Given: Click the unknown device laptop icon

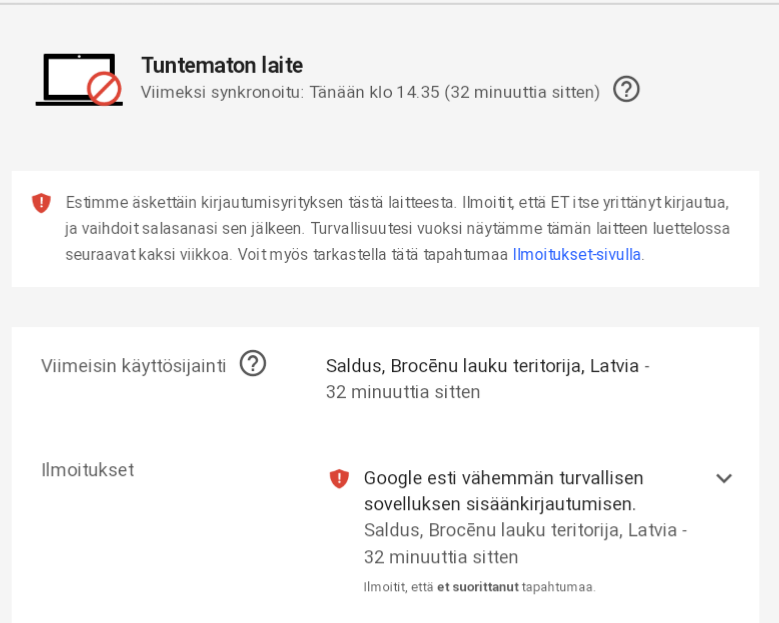Looking at the screenshot, I should coord(79,79).
